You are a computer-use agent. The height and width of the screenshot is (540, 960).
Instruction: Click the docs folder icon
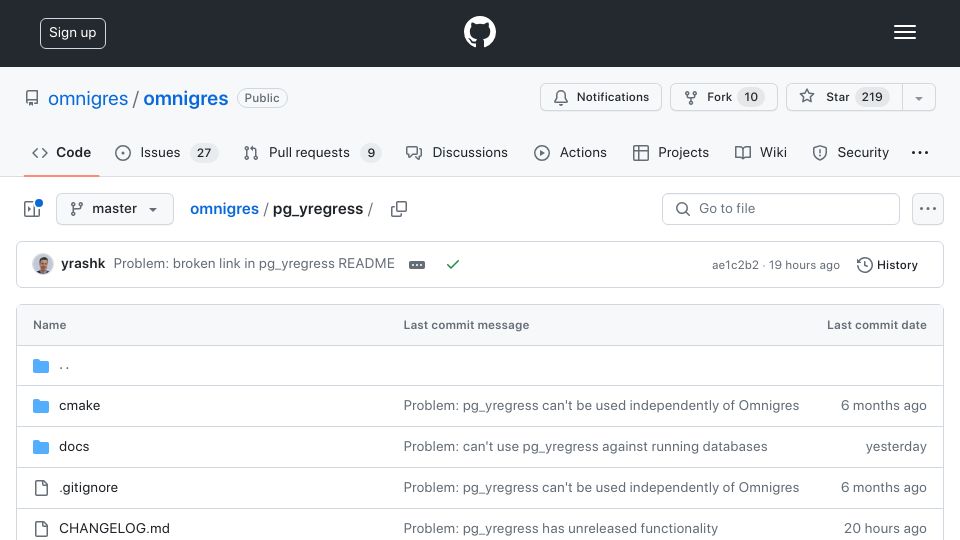tap(41, 447)
